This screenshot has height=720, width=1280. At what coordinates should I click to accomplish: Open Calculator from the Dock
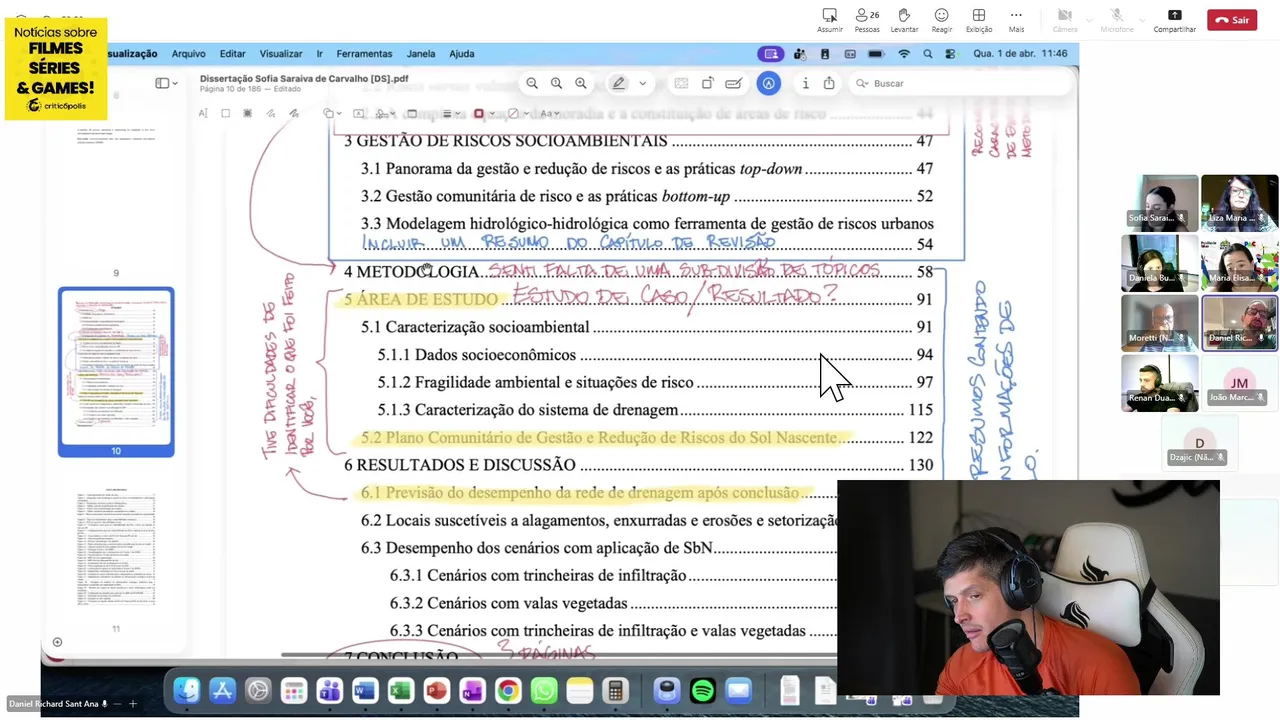click(615, 690)
